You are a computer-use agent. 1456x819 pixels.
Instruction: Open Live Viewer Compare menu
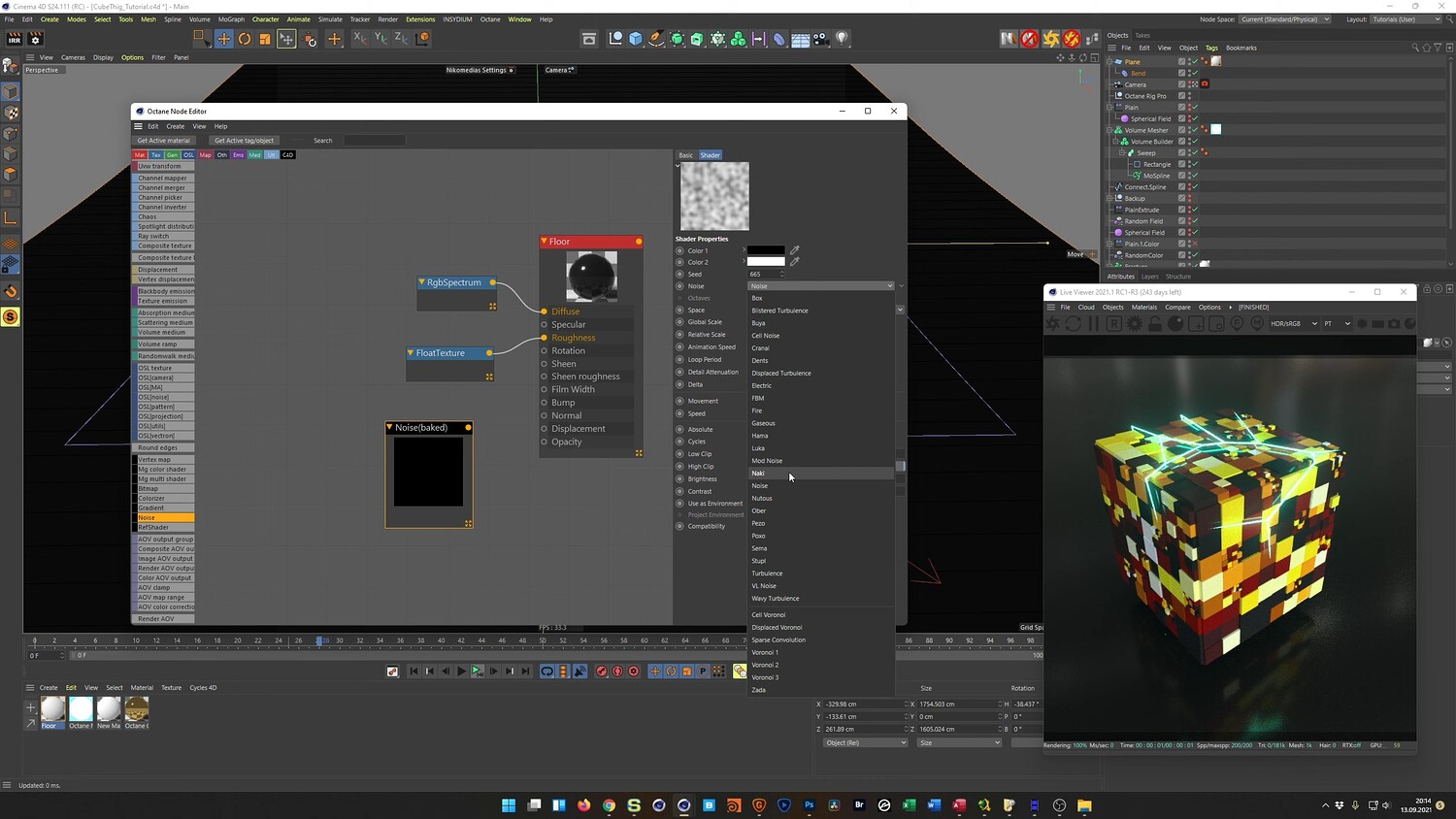1177,307
